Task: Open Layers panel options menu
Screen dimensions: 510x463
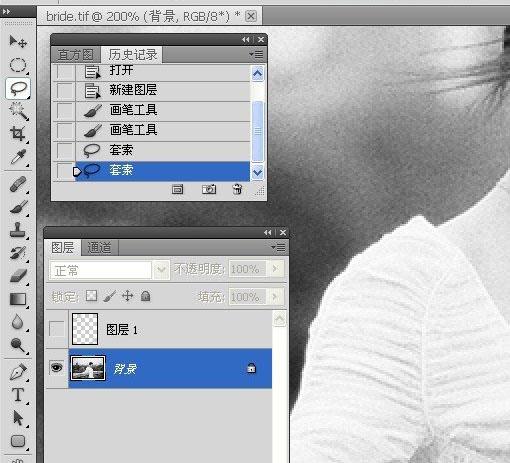Action: tap(278, 247)
